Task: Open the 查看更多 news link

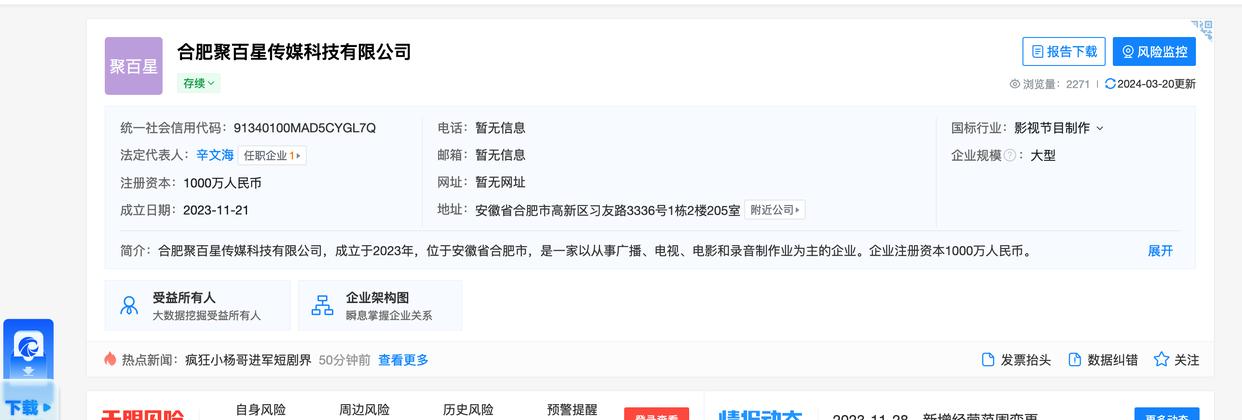Action: (x=403, y=360)
